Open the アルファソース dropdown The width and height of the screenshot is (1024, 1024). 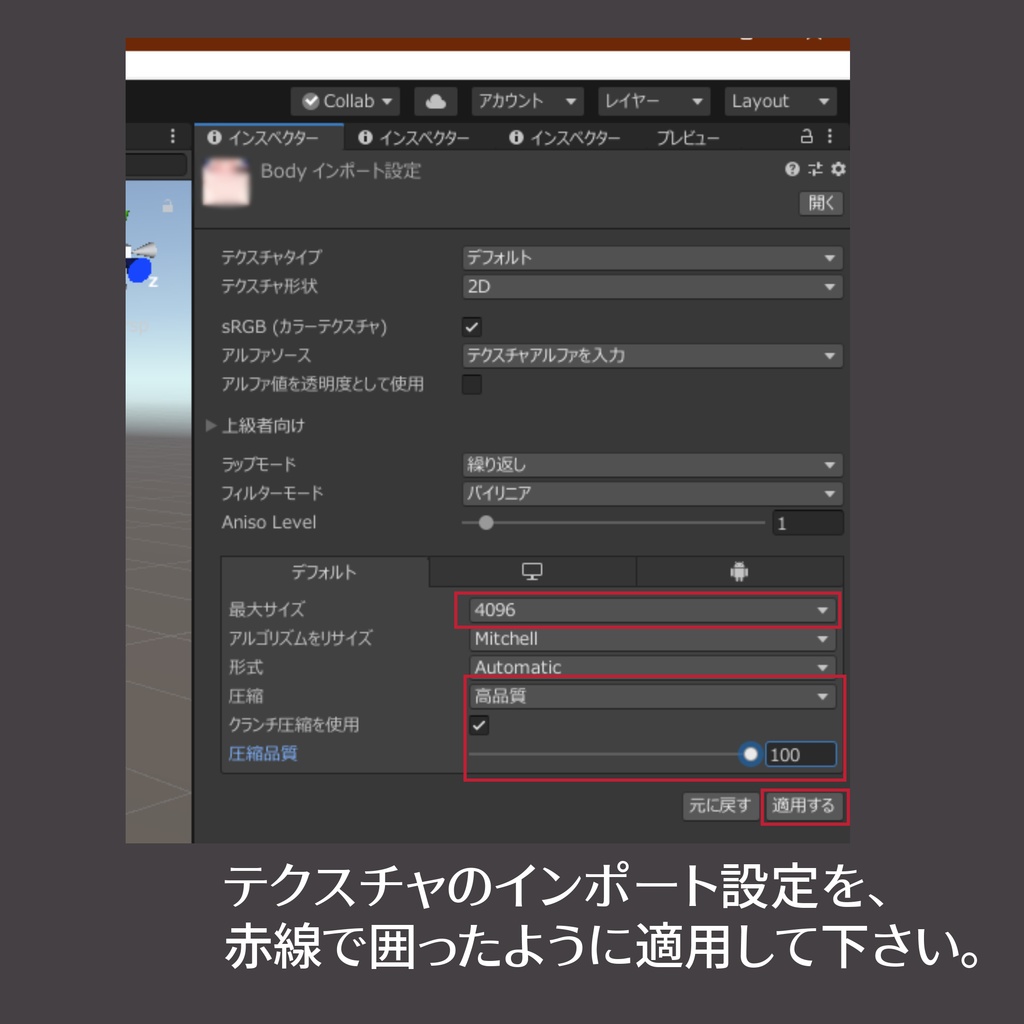click(x=652, y=356)
